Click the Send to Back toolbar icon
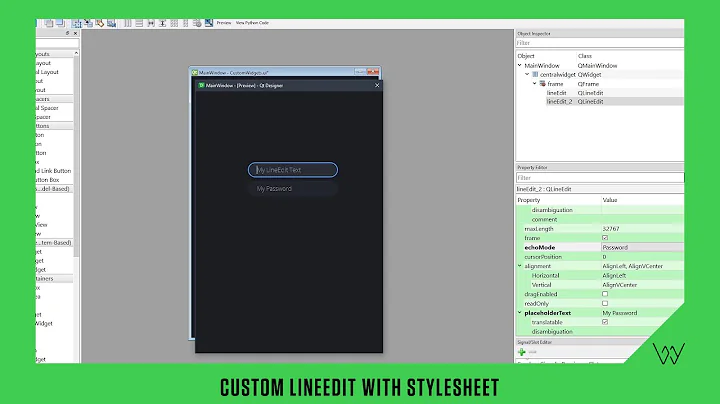Image resolution: width=720 pixels, height=404 pixels. click(49, 23)
